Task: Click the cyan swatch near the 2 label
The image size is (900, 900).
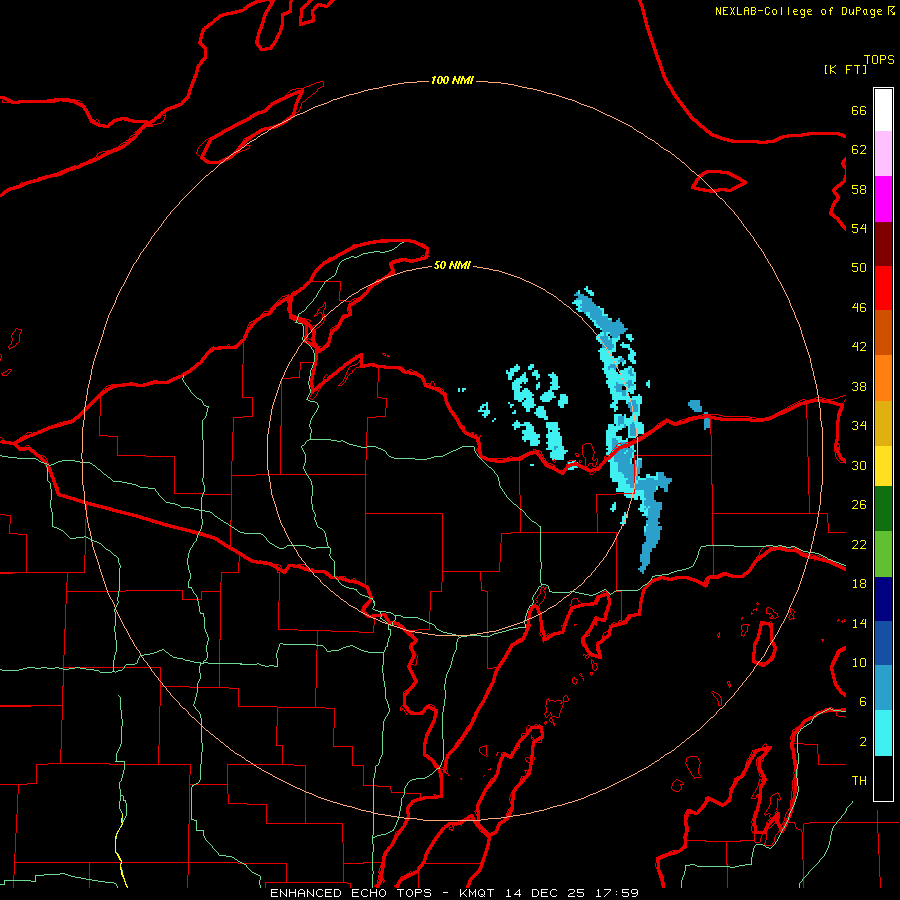Action: (x=883, y=733)
